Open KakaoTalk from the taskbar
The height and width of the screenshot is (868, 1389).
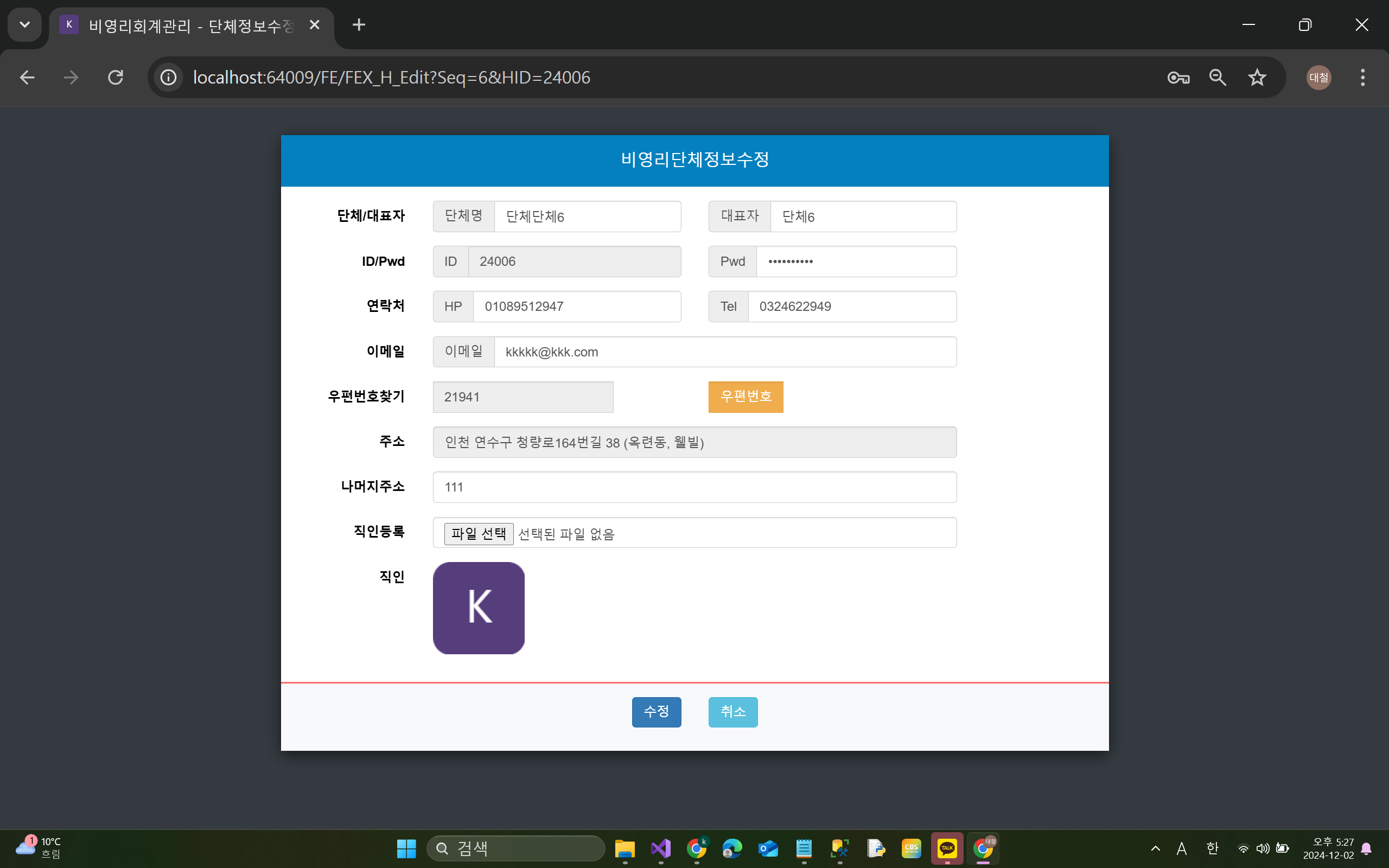click(x=947, y=848)
